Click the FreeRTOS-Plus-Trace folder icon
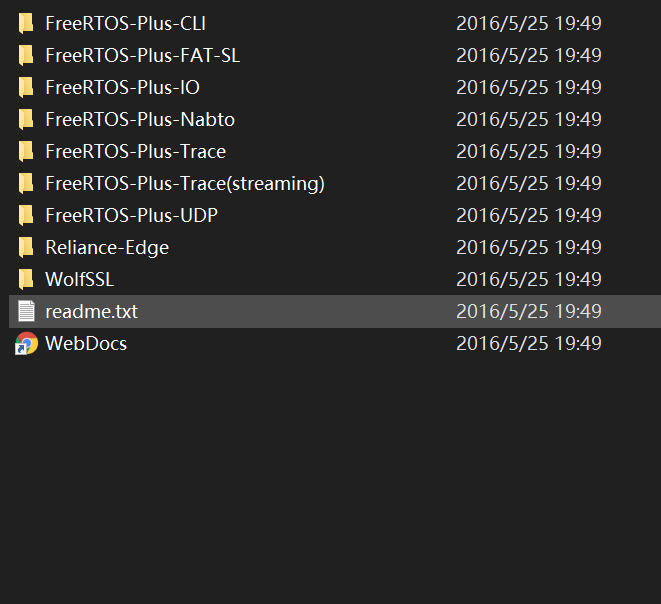Image resolution: width=661 pixels, height=604 pixels. (x=26, y=152)
